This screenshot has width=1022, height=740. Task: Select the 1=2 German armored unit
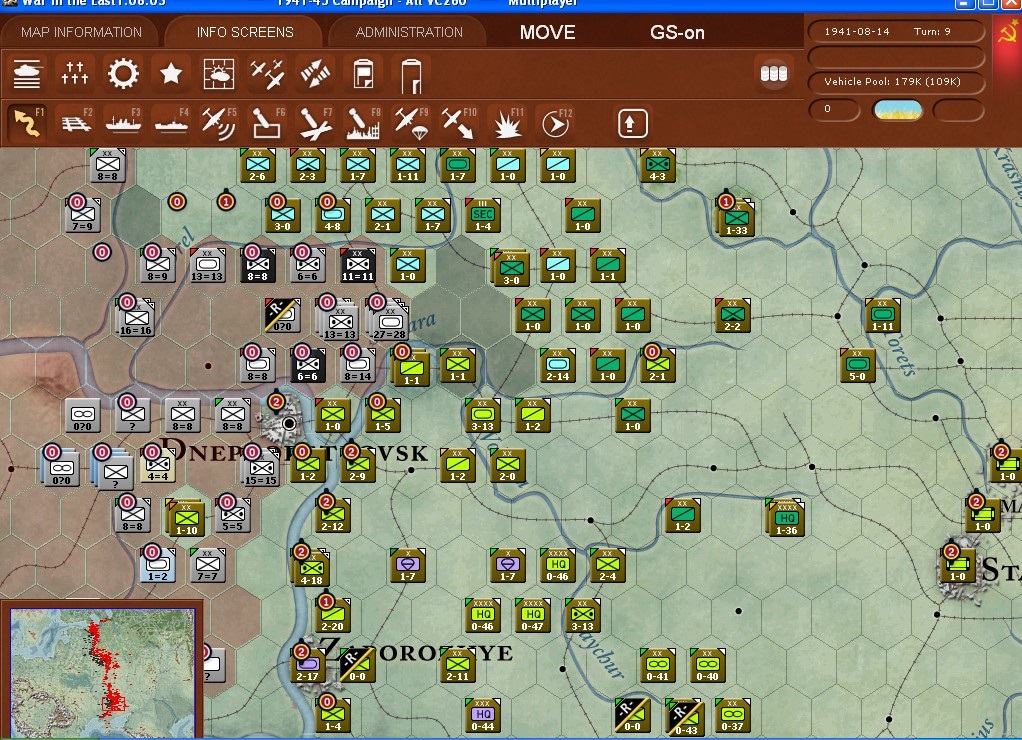157,565
